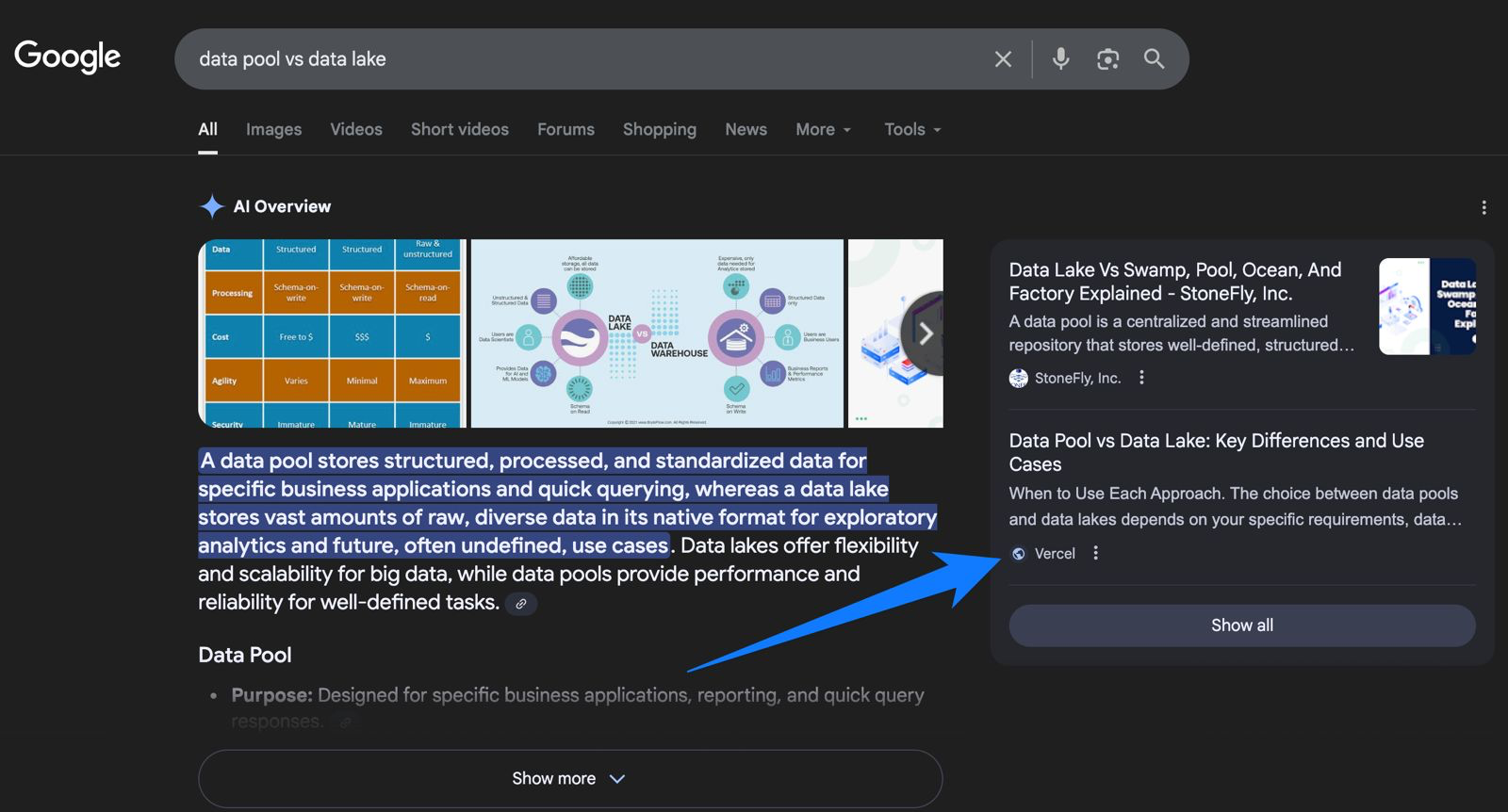Open AI Overview three-dot options menu
The height and width of the screenshot is (812, 1508).
coord(1483,207)
